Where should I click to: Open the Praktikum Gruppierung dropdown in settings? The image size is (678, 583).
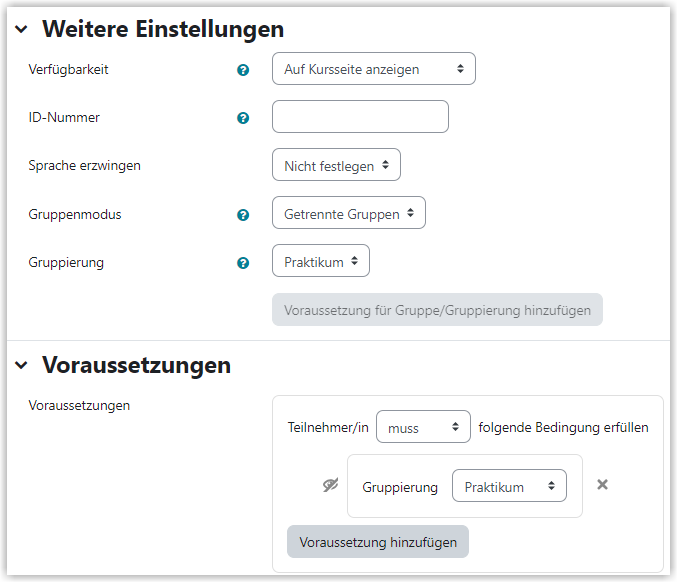click(x=320, y=261)
